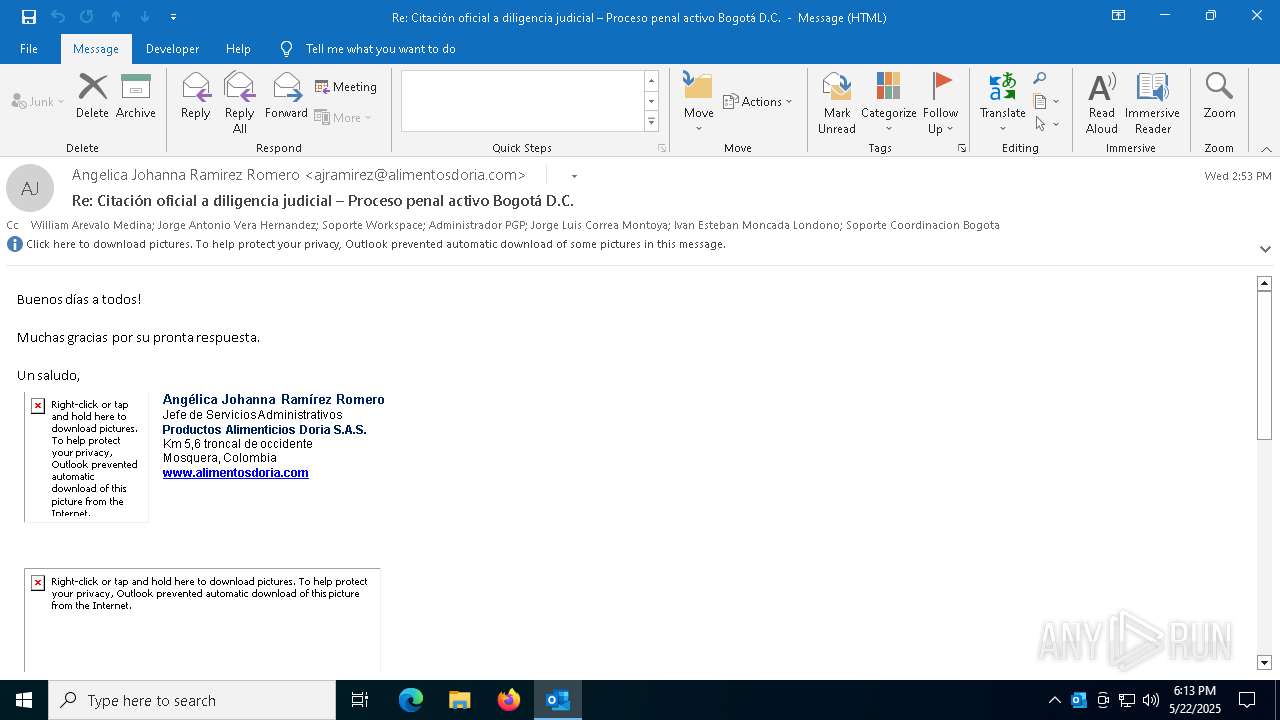The height and width of the screenshot is (720, 1280).
Task: Open the Customize Quick Access Toolbar dropdown
Action: click(x=174, y=17)
